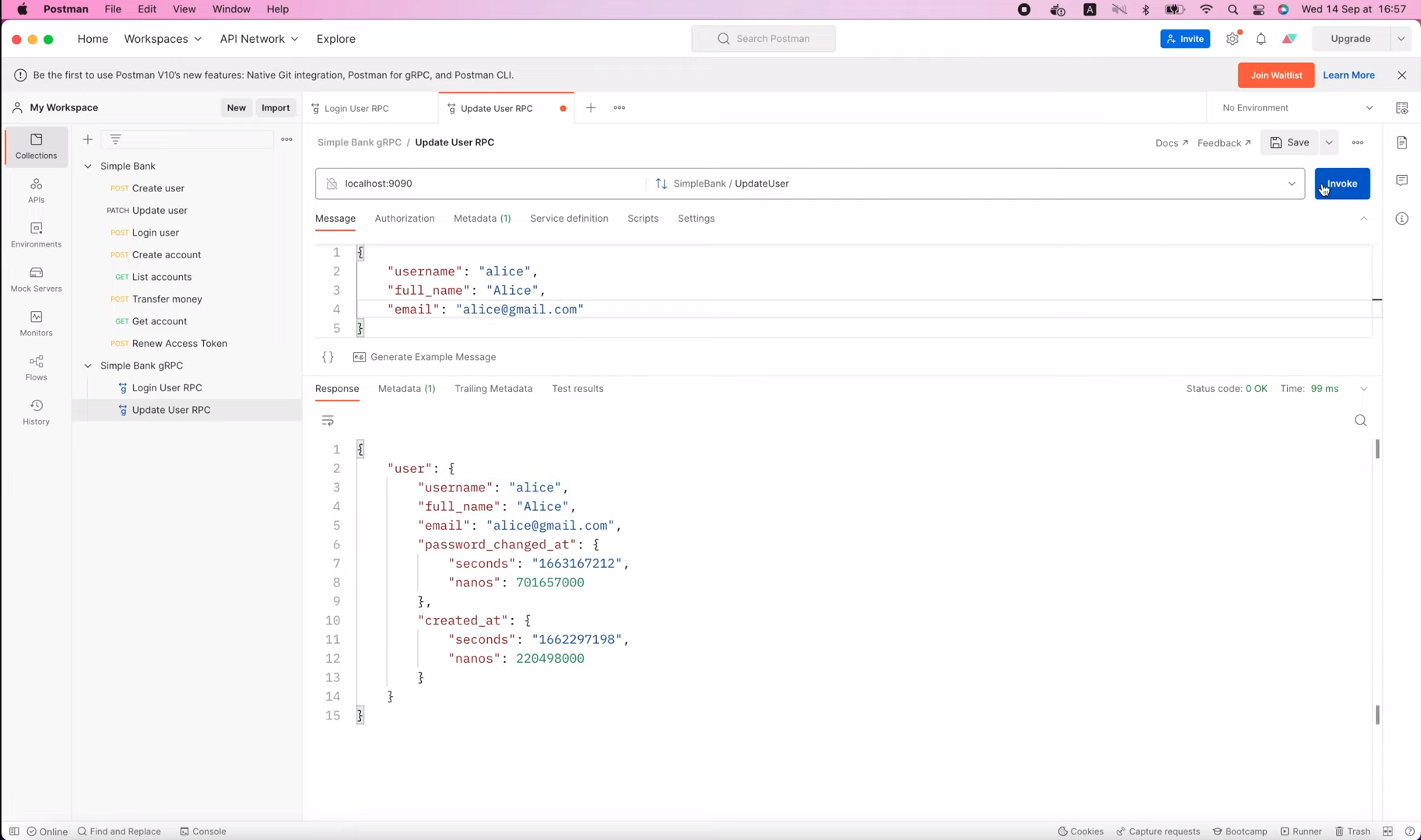Toggle sidebar visibility icon in status bar
The image size is (1421, 840).
14,831
